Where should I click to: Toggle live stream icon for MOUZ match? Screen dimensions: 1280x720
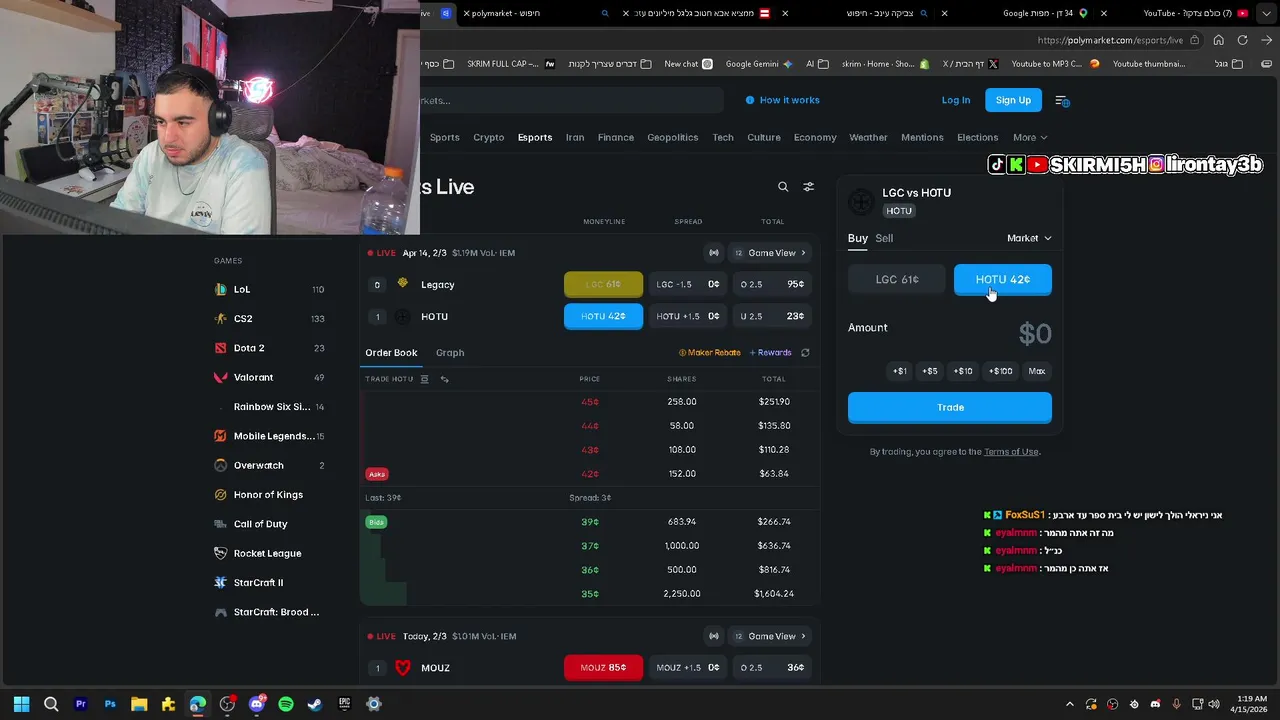[714, 636]
